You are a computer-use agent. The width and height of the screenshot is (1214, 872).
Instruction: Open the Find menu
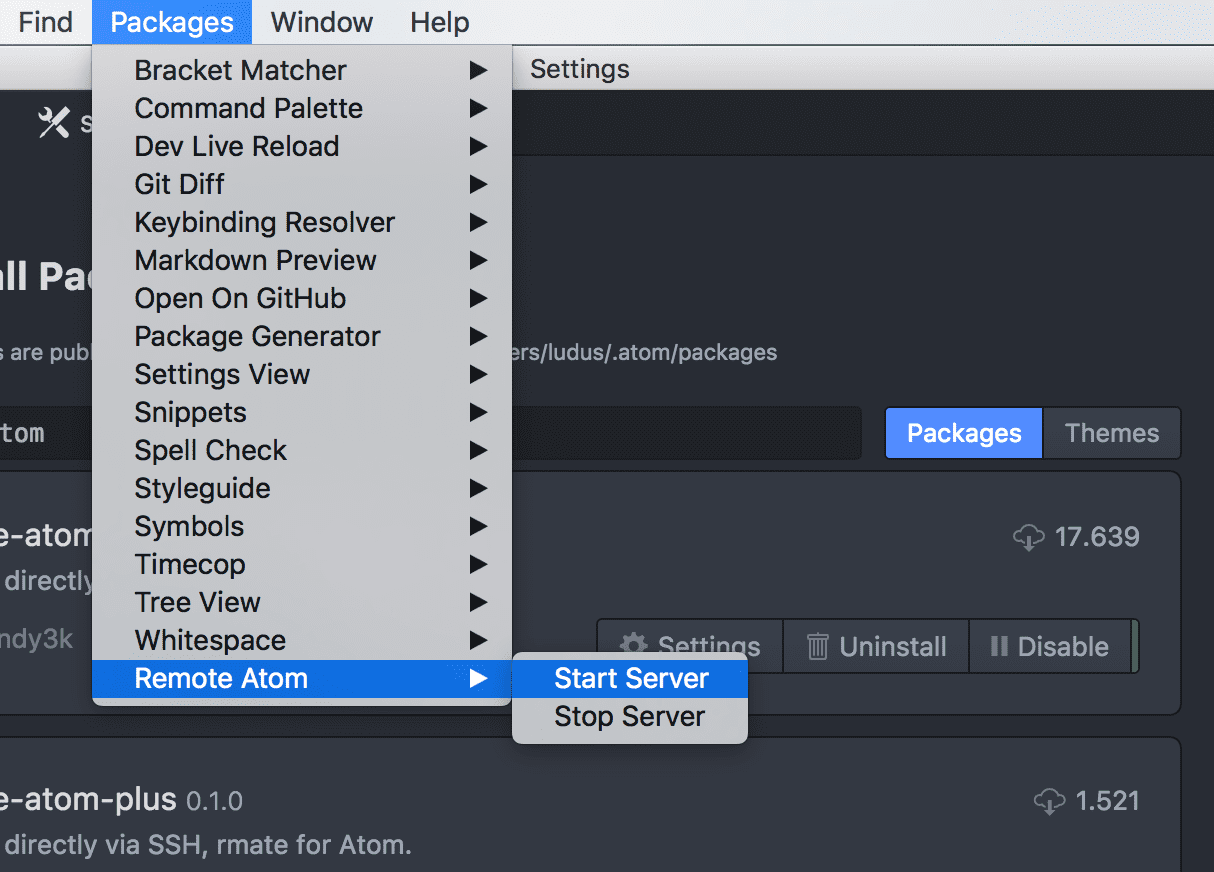tap(46, 22)
